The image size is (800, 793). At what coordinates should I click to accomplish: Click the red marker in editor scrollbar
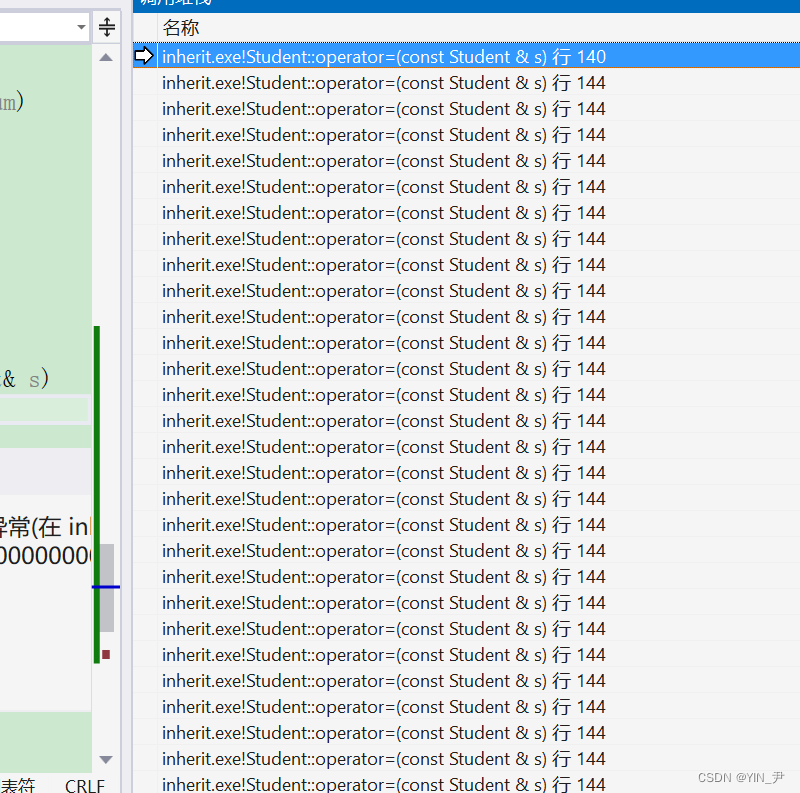106,654
